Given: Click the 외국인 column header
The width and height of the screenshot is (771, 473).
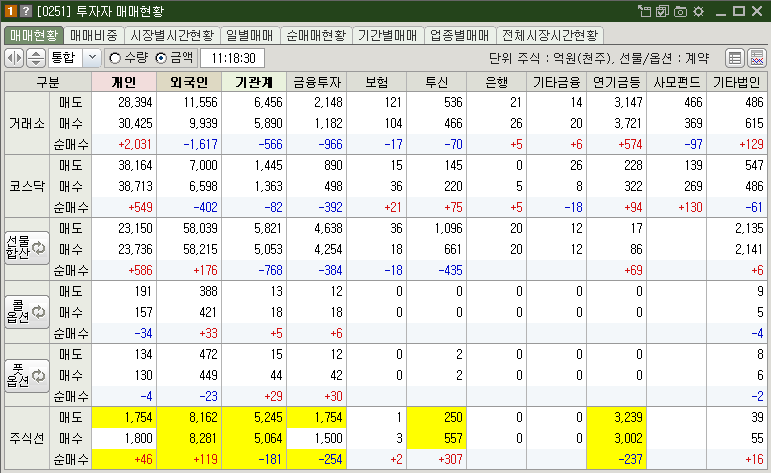Looking at the screenshot, I should [189, 82].
